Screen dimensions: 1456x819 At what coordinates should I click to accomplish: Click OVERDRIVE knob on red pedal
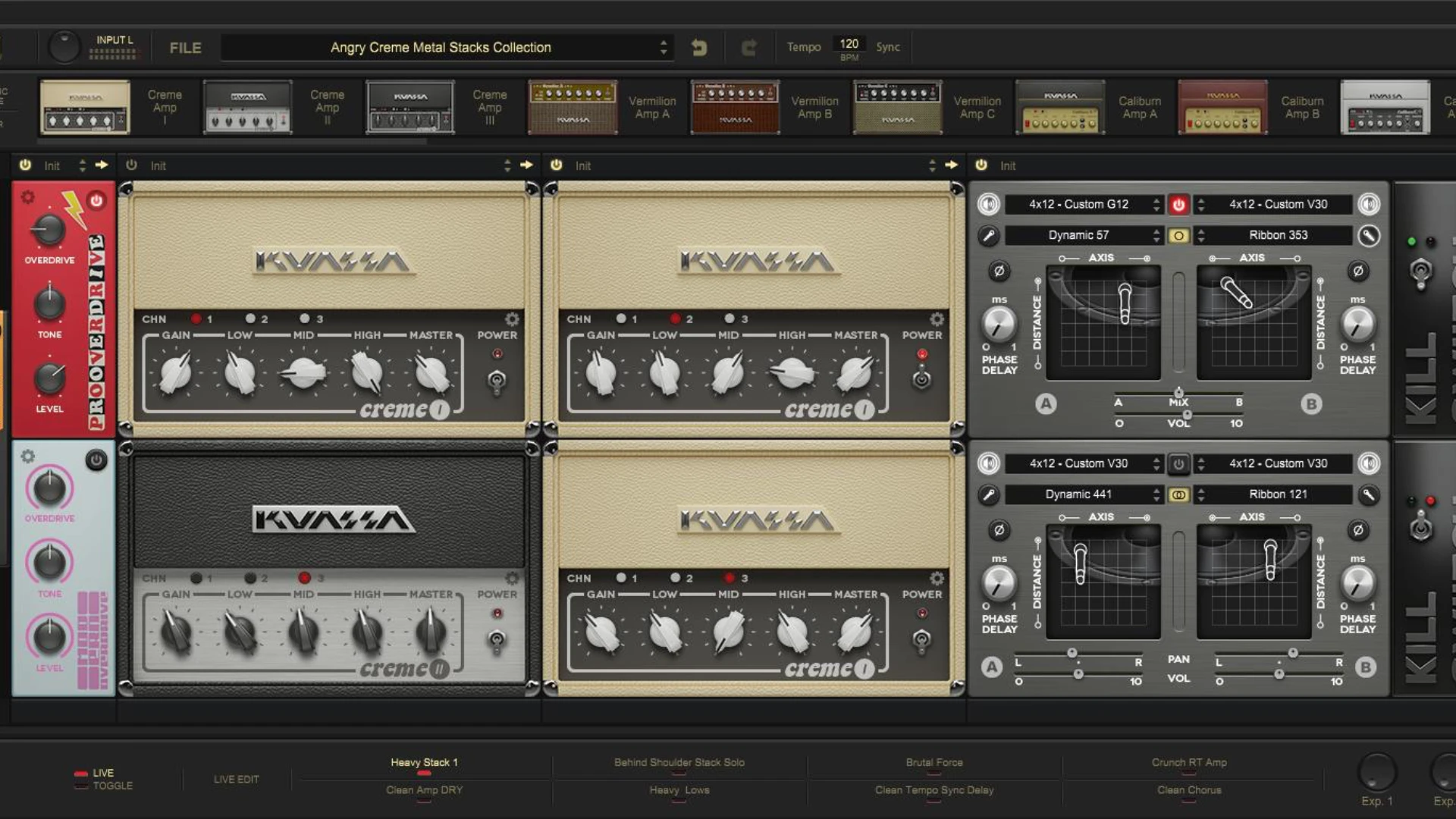49,229
